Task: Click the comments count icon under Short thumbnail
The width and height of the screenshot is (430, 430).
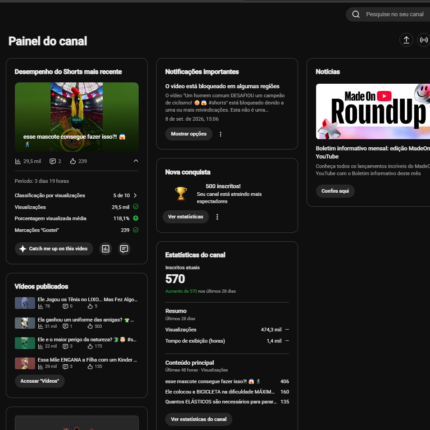Action: point(52,161)
